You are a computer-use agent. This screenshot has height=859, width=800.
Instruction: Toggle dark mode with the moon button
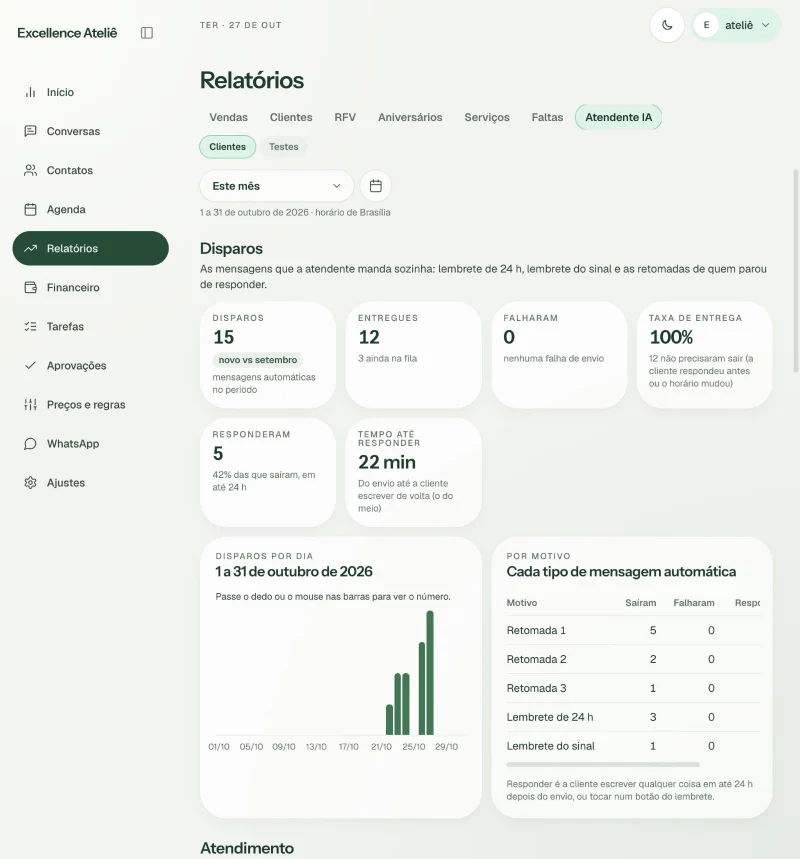(x=667, y=25)
